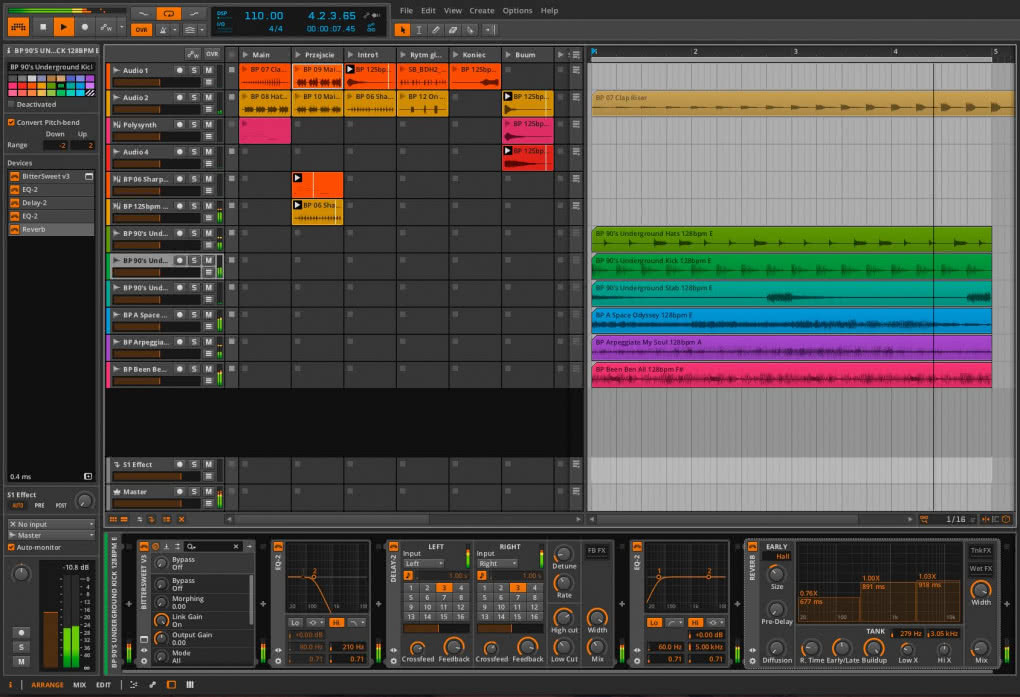
Task: Select the Knife tool
Action: click(470, 29)
